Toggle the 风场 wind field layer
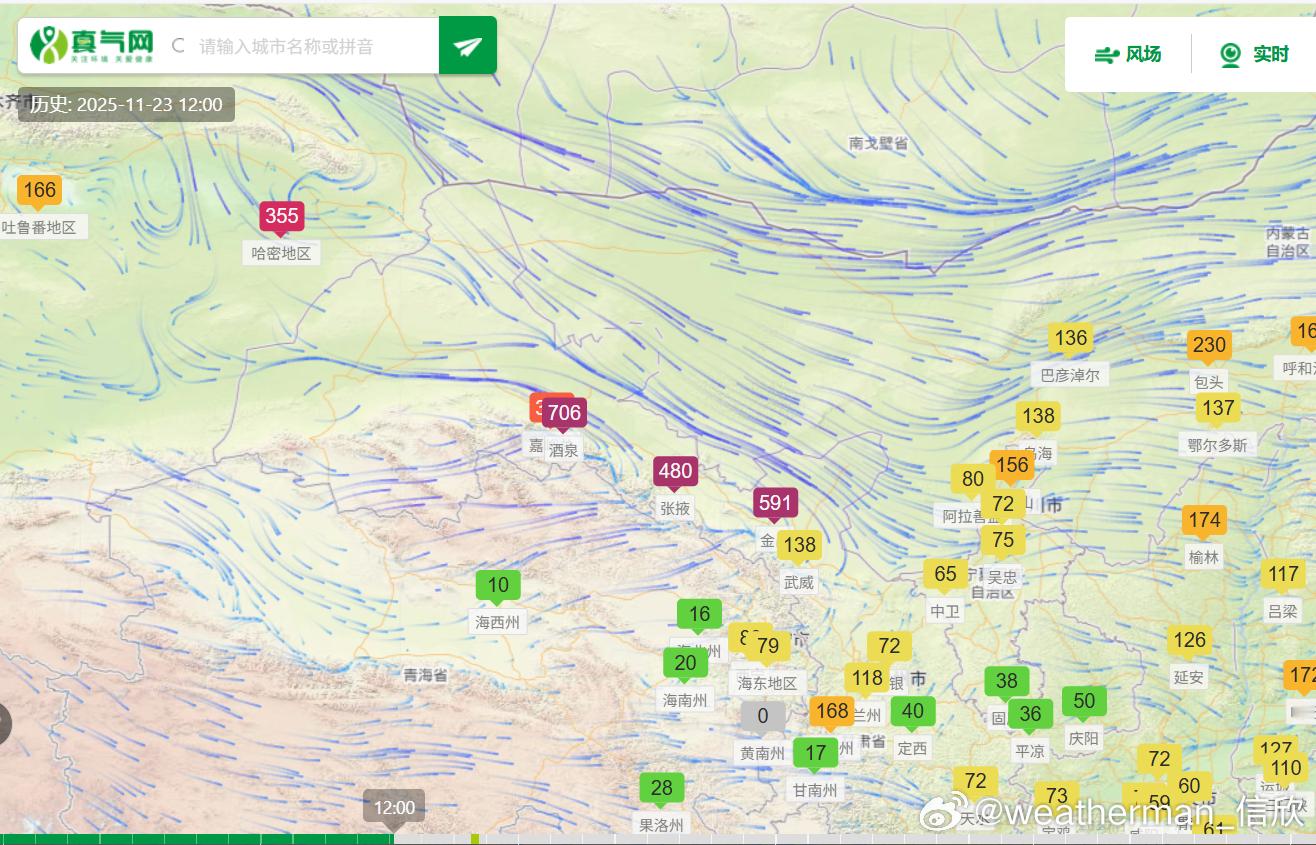Viewport: 1316px width, 845px height. pos(1128,54)
